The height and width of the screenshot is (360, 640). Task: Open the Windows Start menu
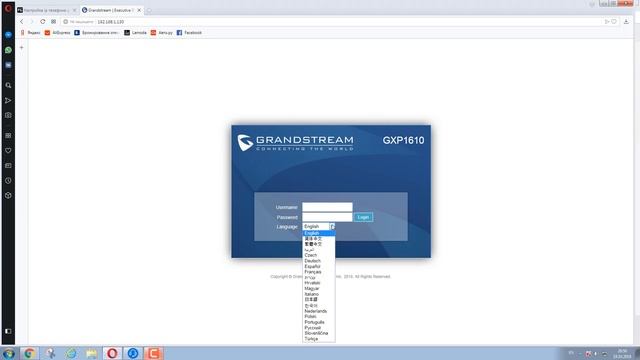click(9, 353)
